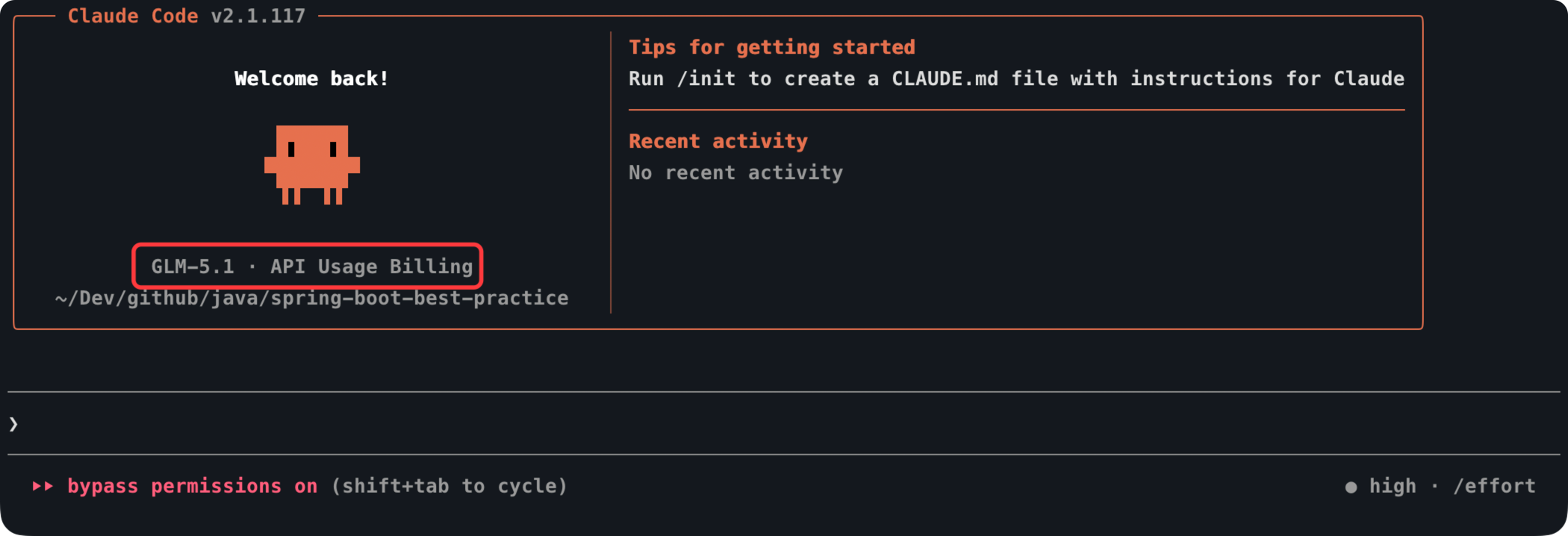Click the effort level dot indicator
The image size is (1568, 536).
tap(1351, 487)
